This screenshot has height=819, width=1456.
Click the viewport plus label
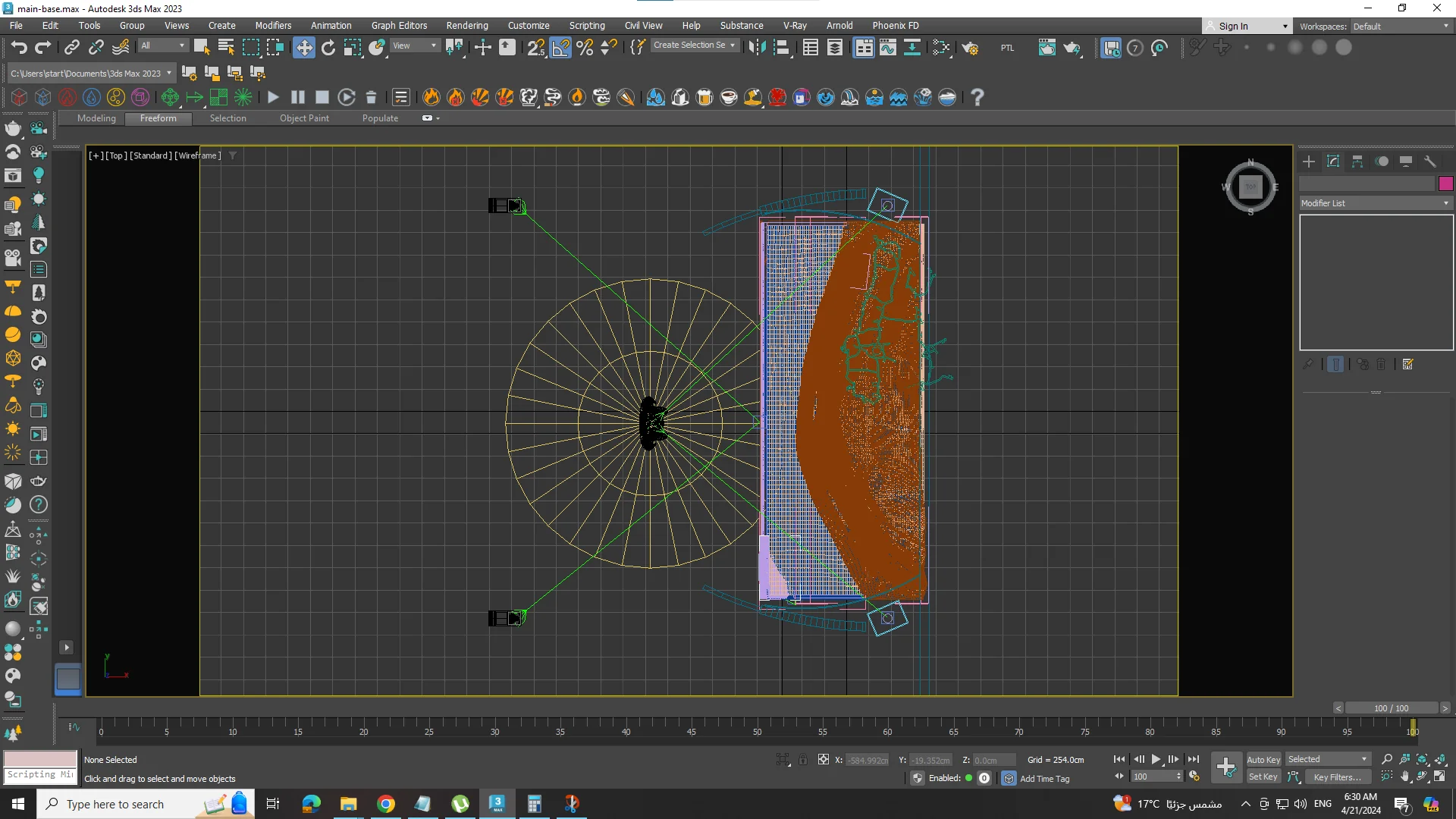click(x=96, y=155)
